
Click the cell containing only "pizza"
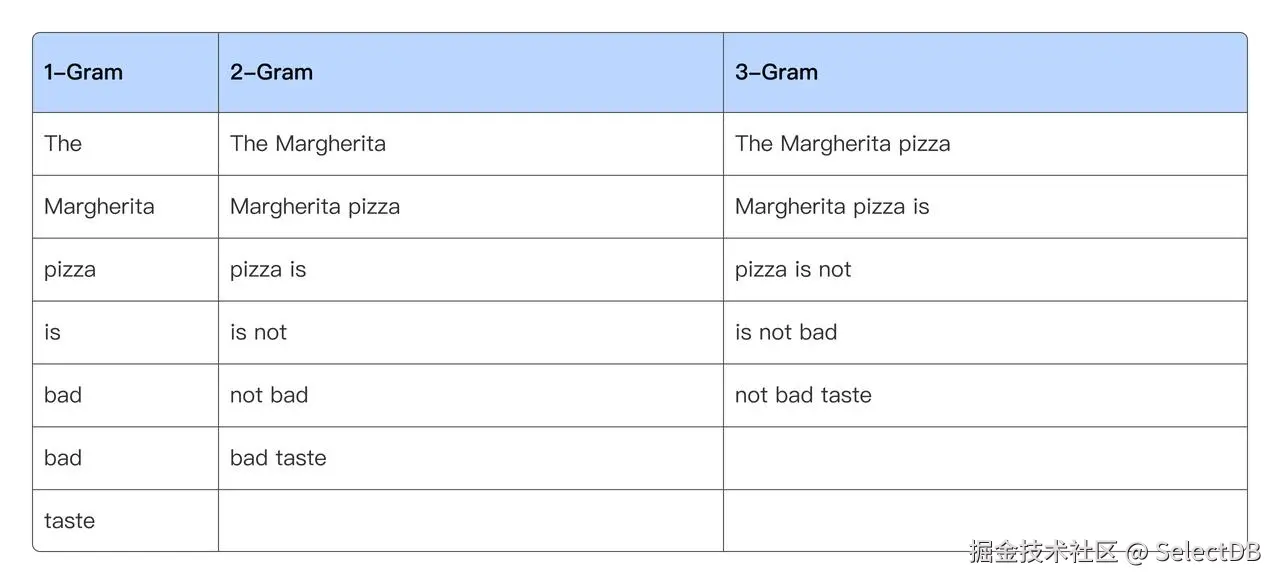coord(70,270)
